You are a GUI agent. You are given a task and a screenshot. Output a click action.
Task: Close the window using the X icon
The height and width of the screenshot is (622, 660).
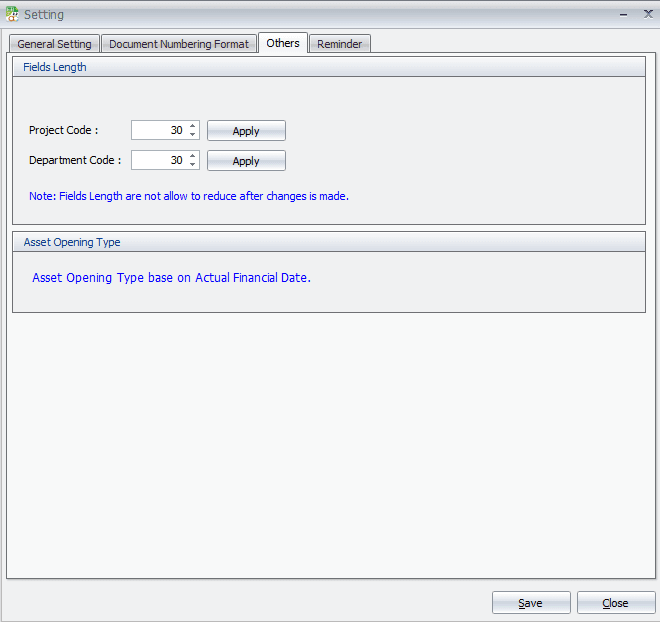(x=649, y=14)
